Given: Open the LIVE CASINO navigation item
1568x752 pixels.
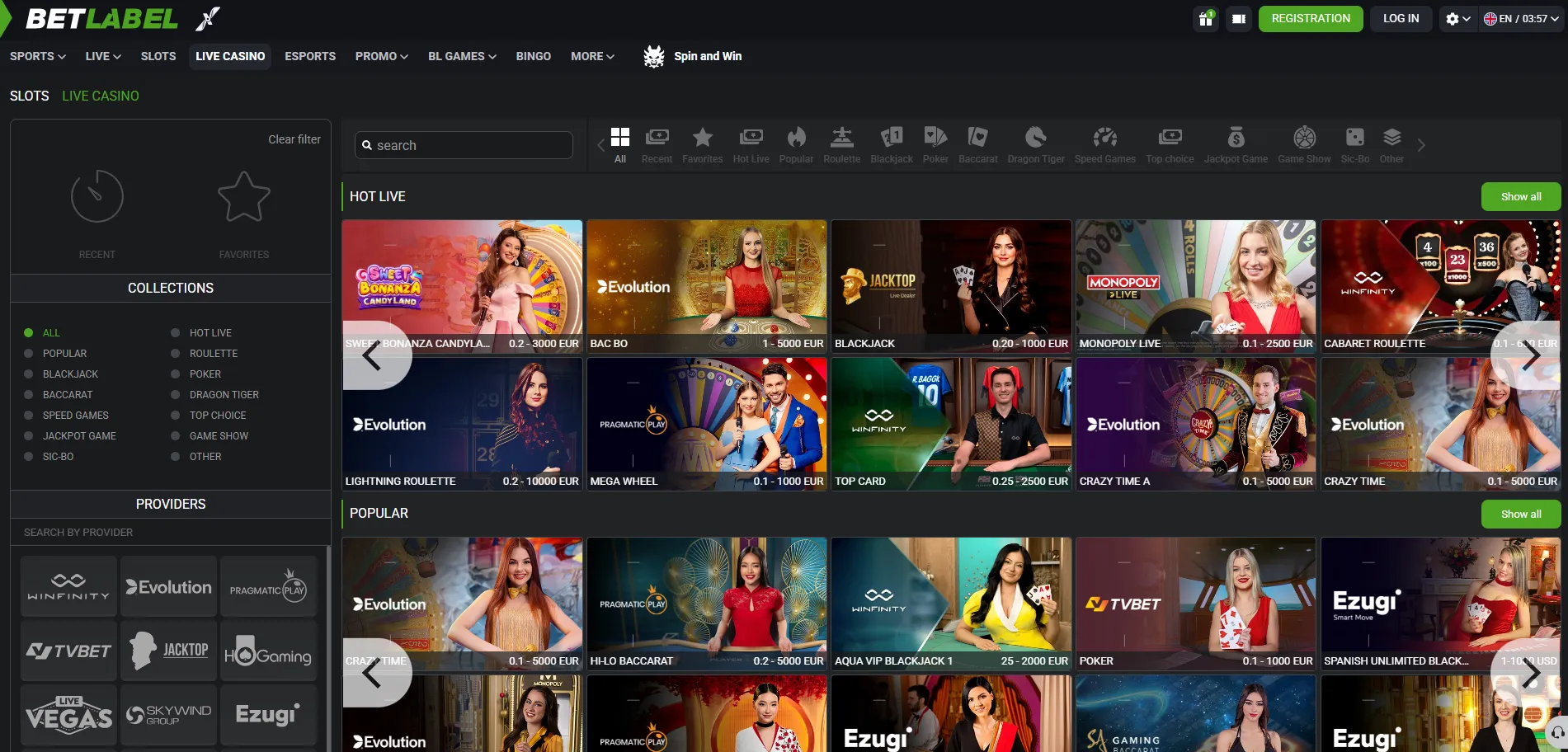Looking at the screenshot, I should coord(230,56).
